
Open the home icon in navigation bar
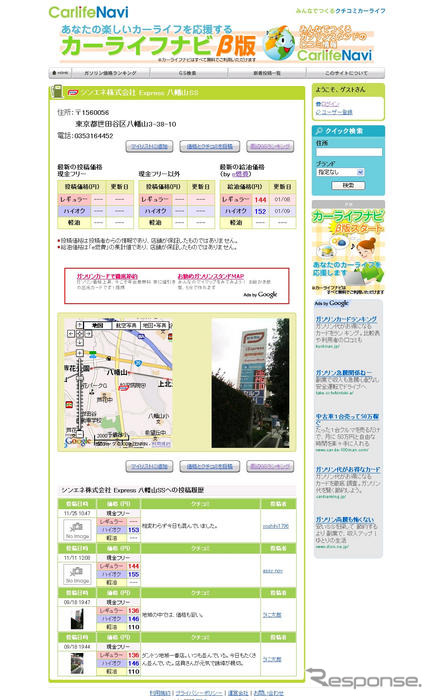(59, 72)
